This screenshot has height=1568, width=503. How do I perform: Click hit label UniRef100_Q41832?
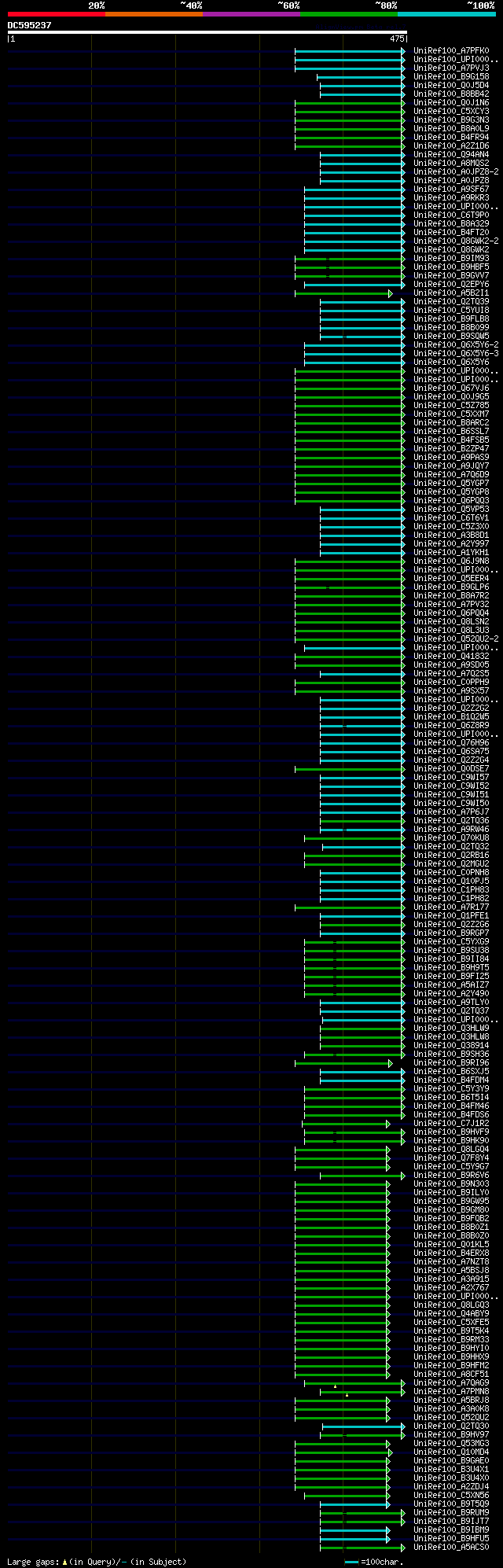pos(451,657)
